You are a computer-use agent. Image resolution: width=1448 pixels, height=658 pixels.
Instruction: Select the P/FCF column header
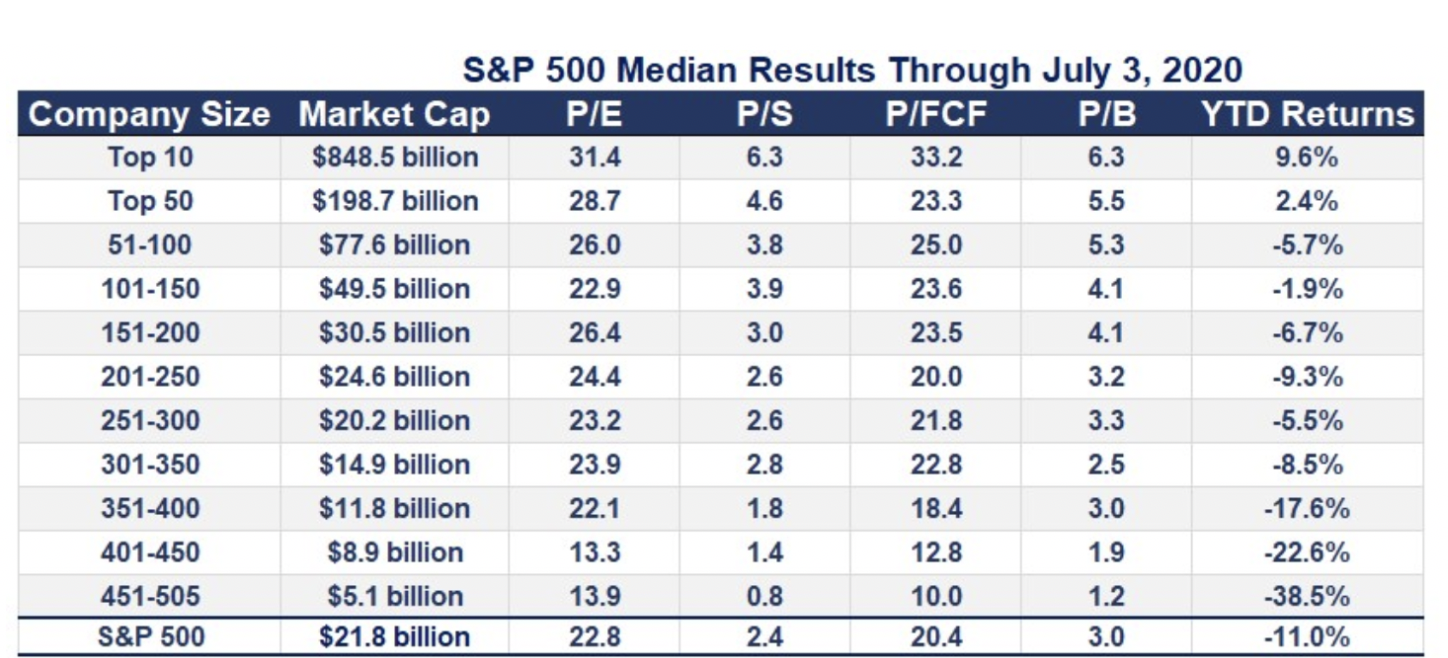pyautogui.click(x=936, y=114)
